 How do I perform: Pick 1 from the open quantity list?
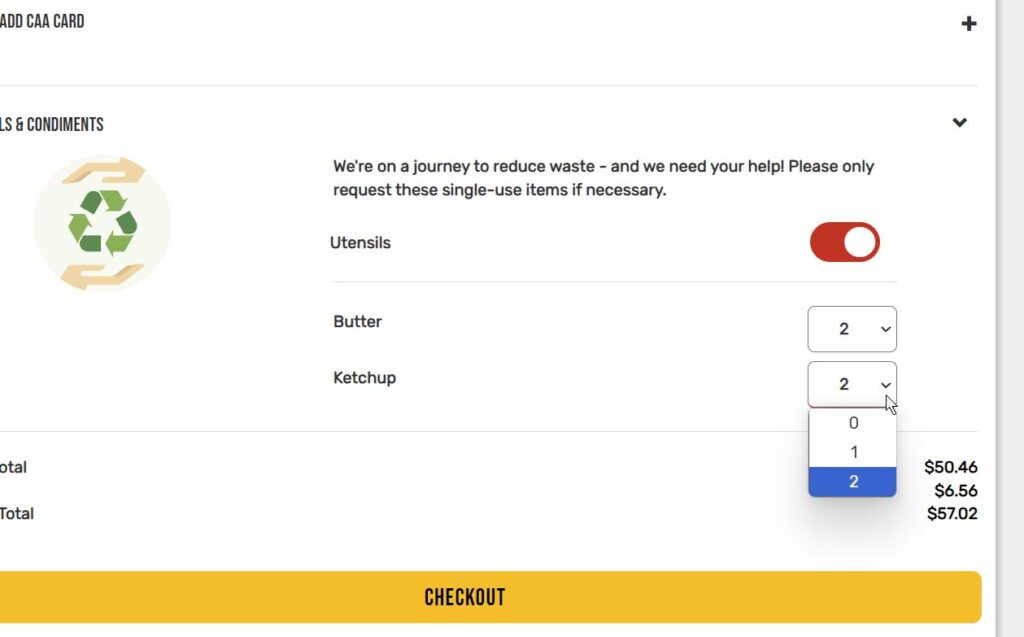(x=853, y=452)
